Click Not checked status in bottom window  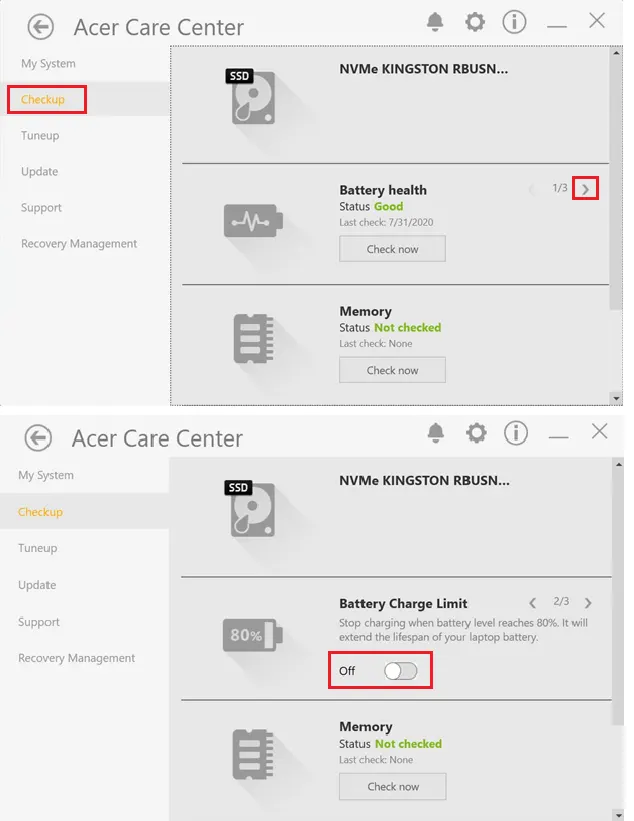tap(408, 744)
